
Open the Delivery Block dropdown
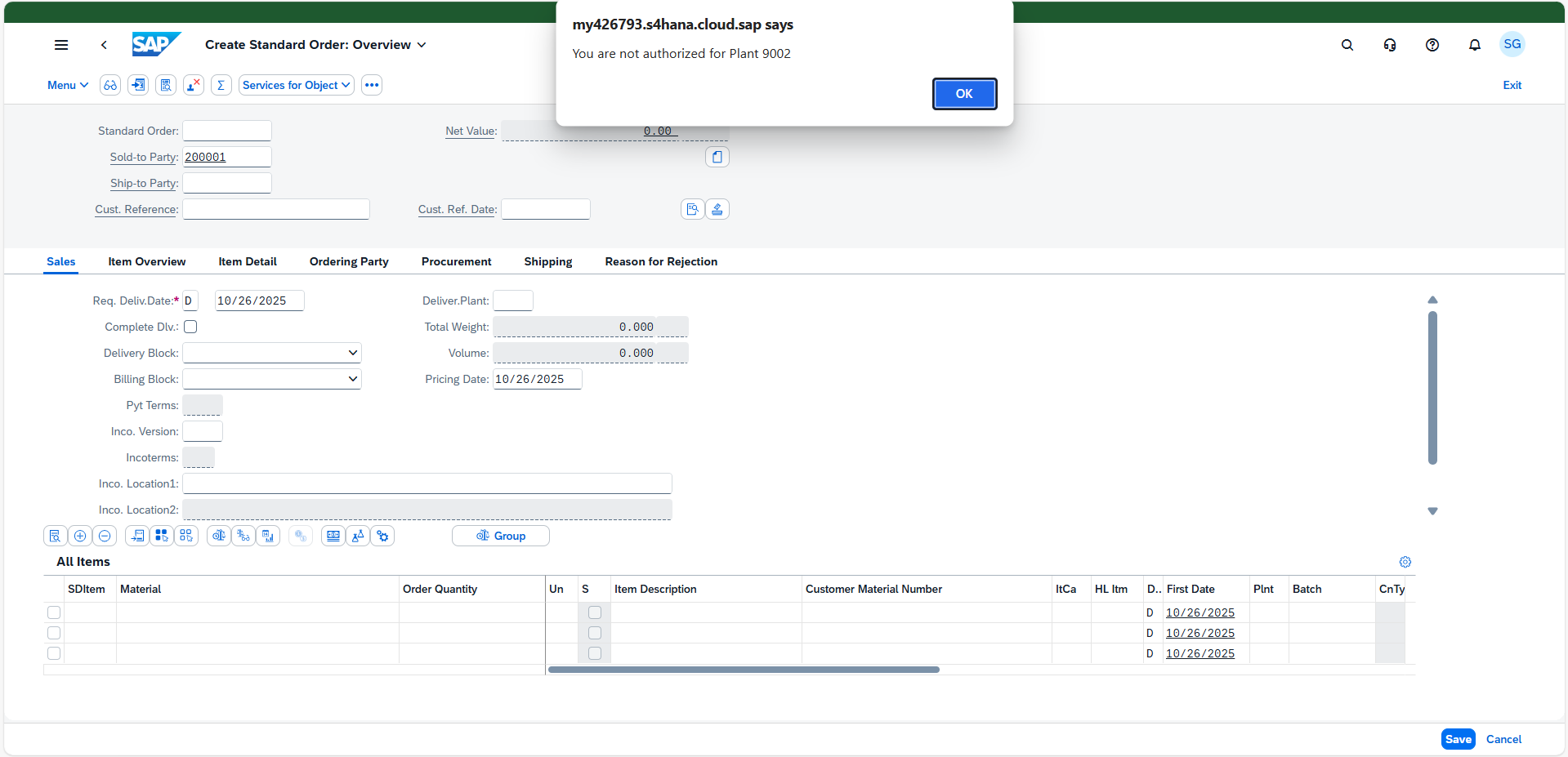pyautogui.click(x=271, y=353)
